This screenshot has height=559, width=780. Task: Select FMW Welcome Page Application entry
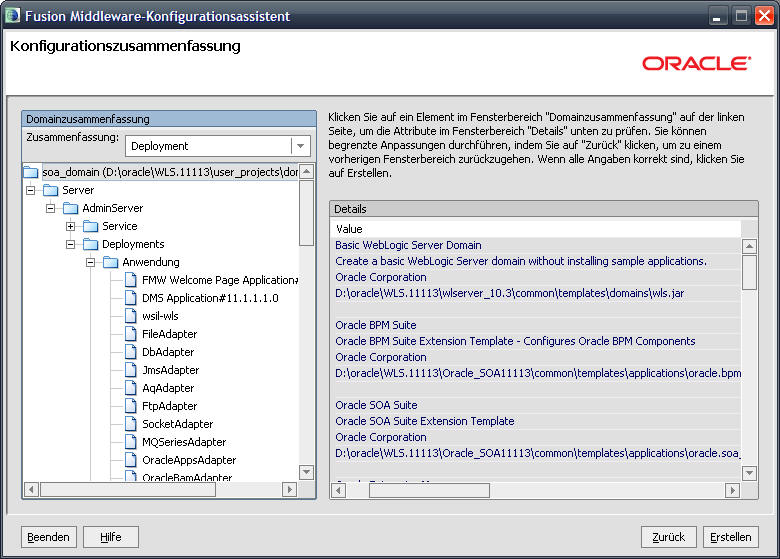click(220, 280)
